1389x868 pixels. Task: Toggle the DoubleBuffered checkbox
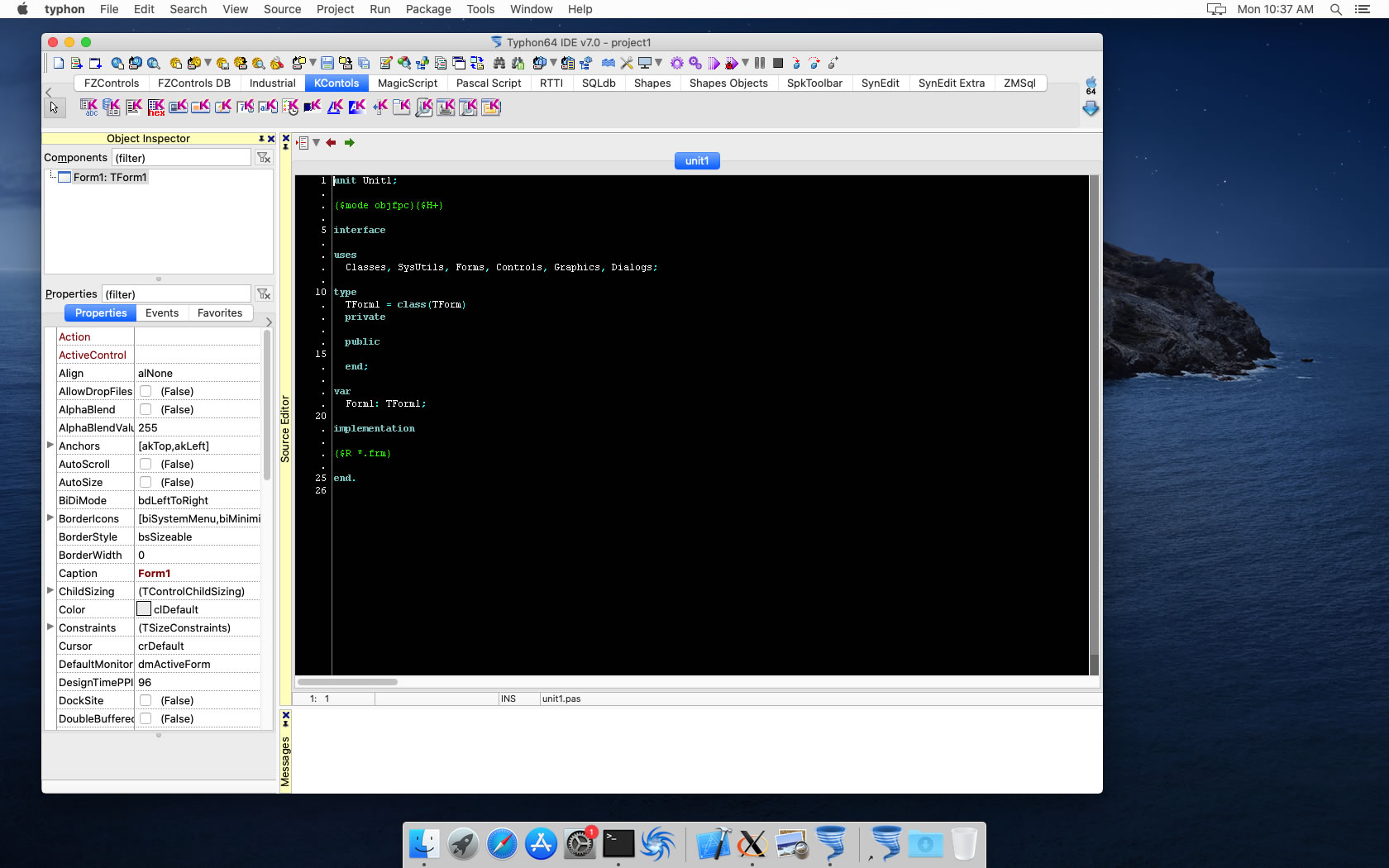pos(146,718)
